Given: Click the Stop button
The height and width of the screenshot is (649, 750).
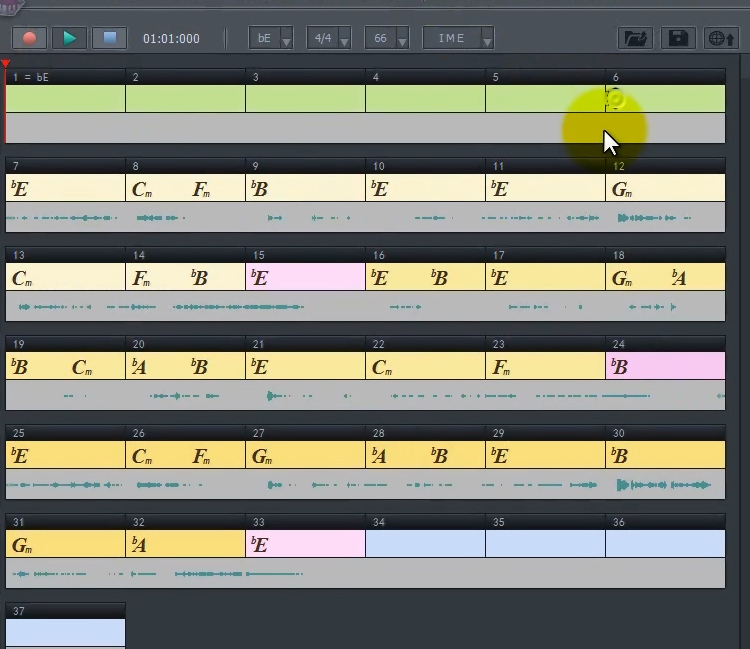Looking at the screenshot, I should 110,38.
